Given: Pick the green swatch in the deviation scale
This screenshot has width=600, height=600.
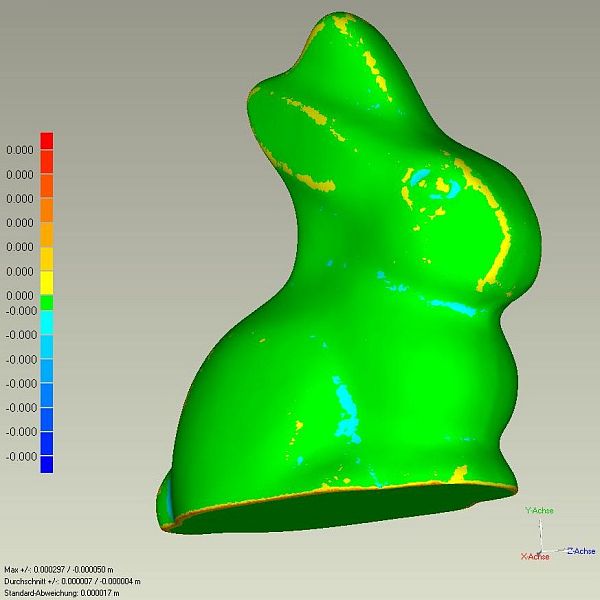Looking at the screenshot, I should 46,301.
